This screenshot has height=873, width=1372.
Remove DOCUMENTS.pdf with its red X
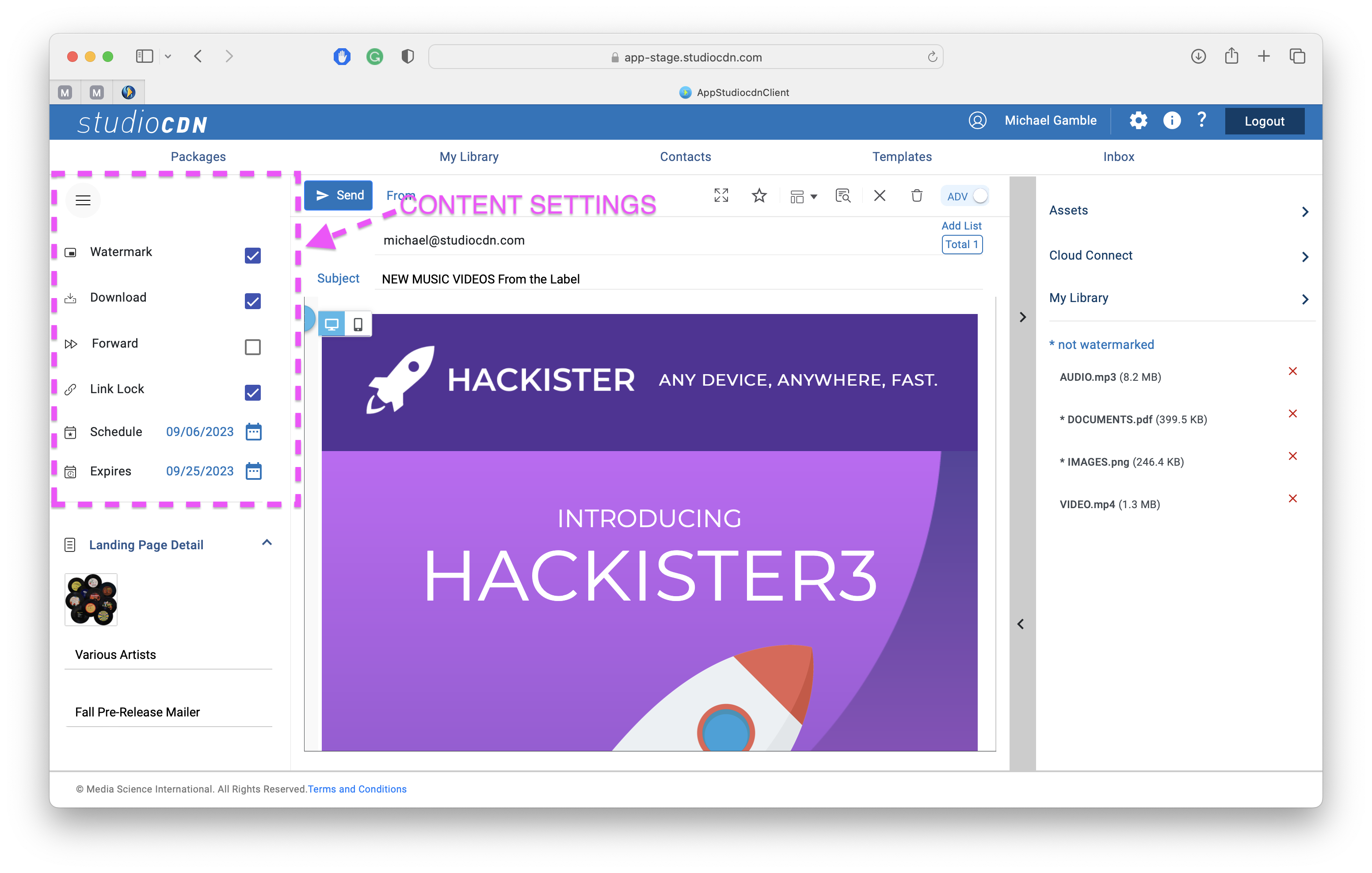[1293, 414]
